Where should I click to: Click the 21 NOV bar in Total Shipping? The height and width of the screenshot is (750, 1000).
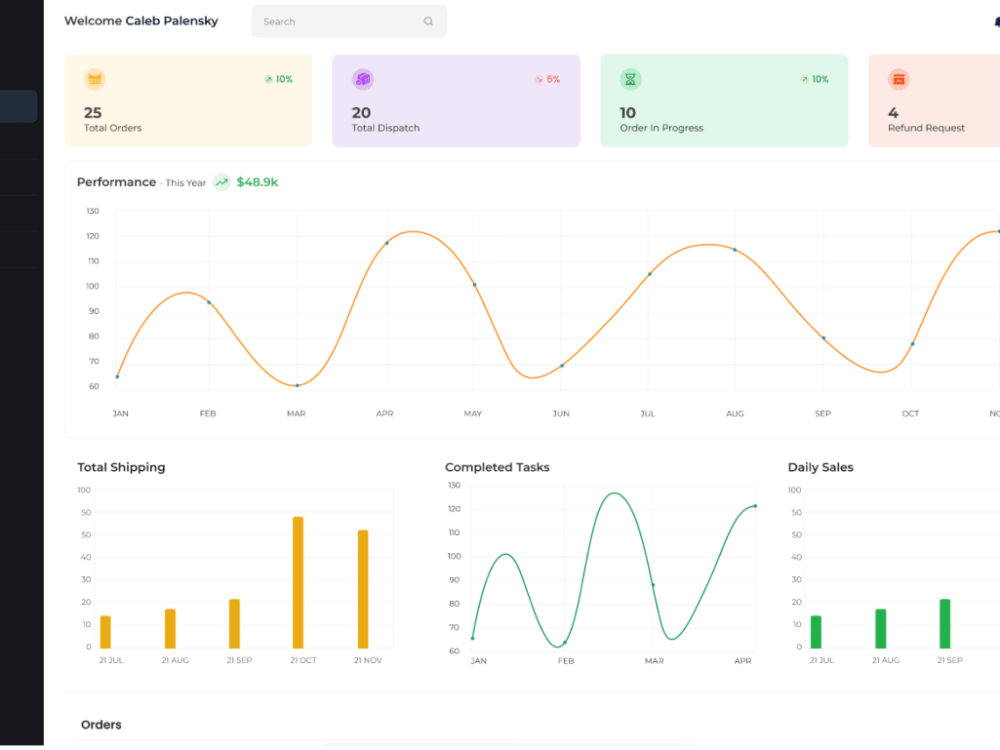(363, 589)
